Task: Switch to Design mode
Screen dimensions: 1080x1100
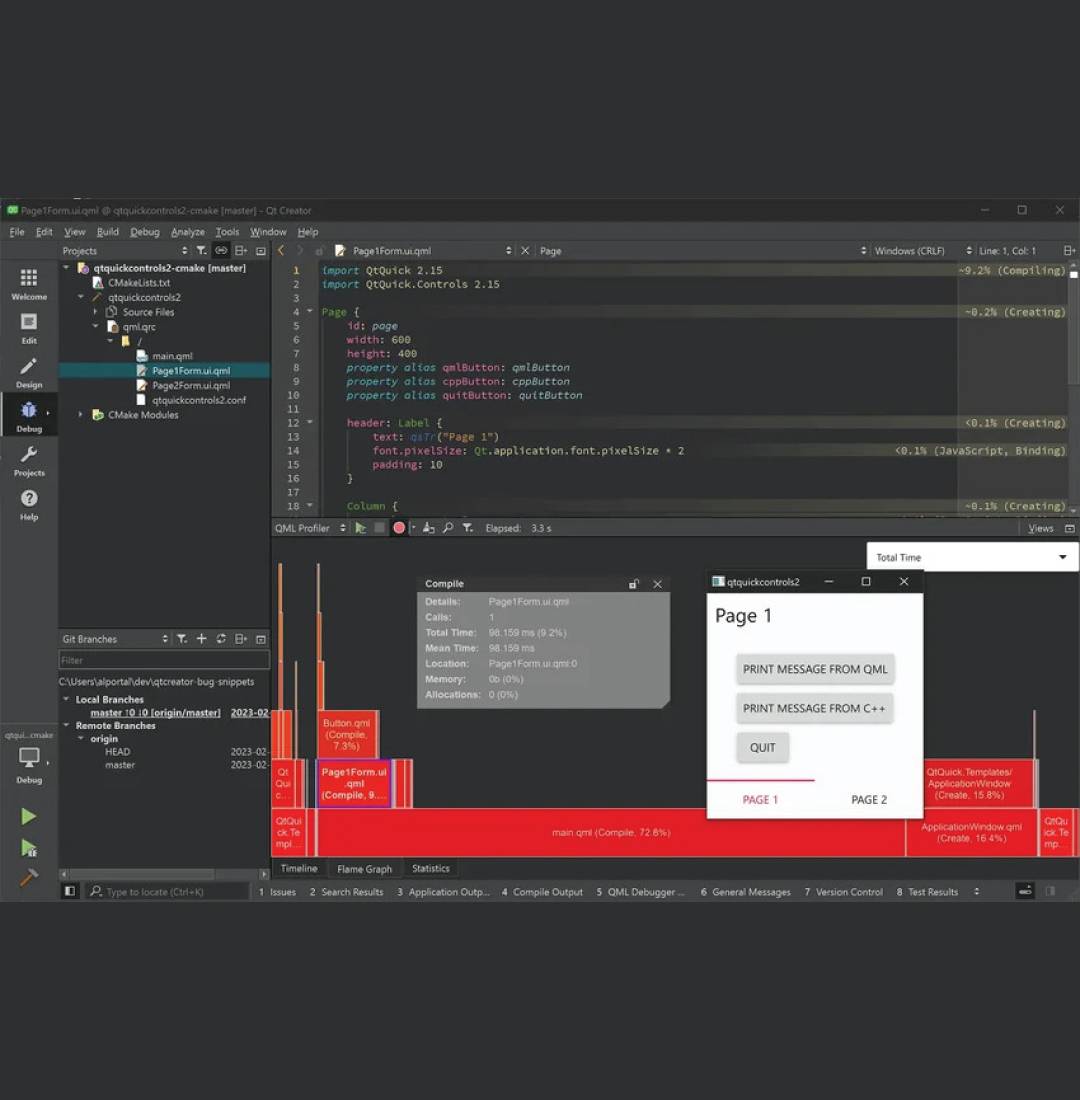Action: tap(29, 372)
